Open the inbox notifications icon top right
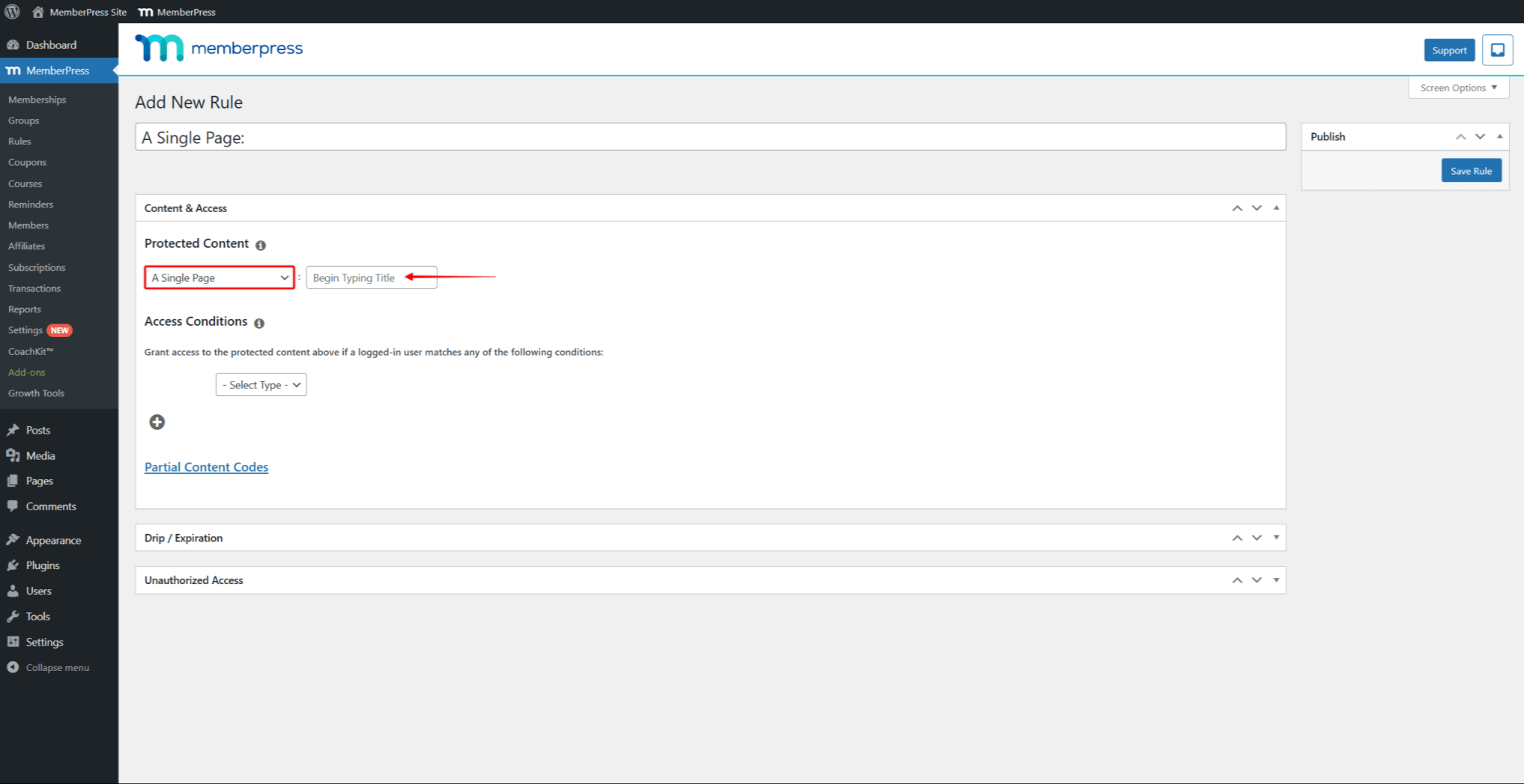1524x784 pixels. [x=1498, y=49]
